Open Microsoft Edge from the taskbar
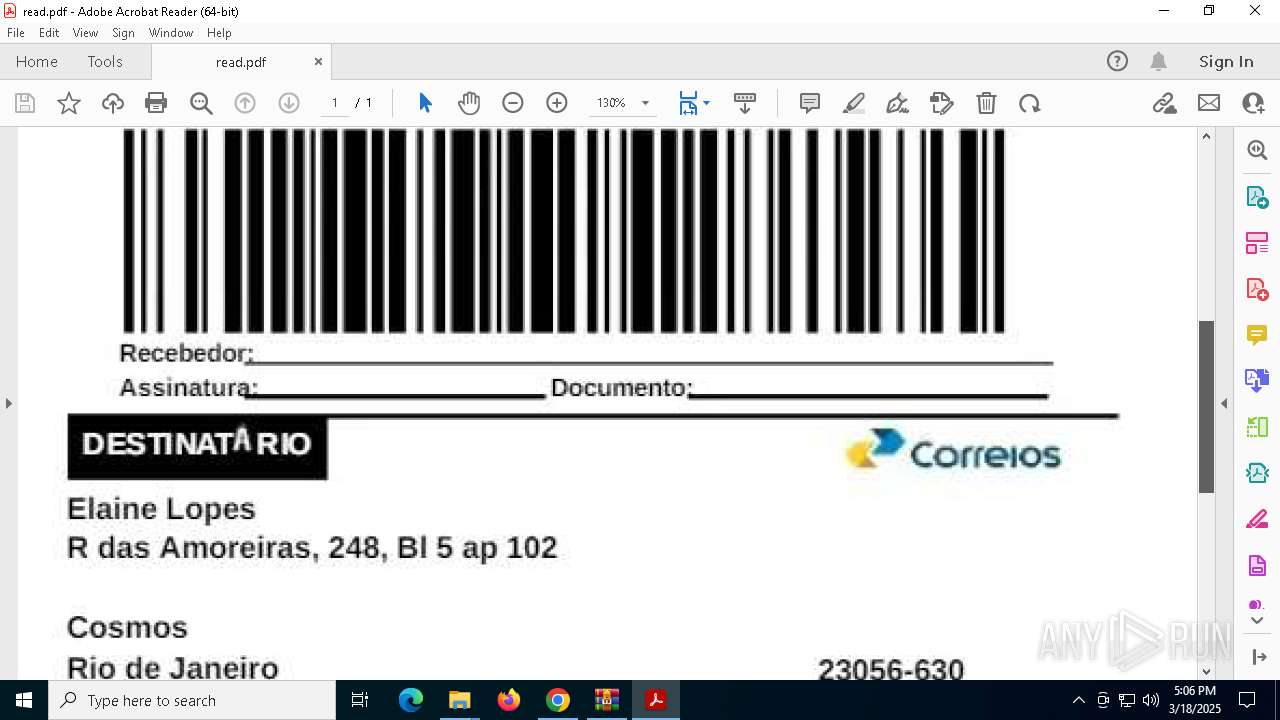The image size is (1280, 720). click(411, 700)
